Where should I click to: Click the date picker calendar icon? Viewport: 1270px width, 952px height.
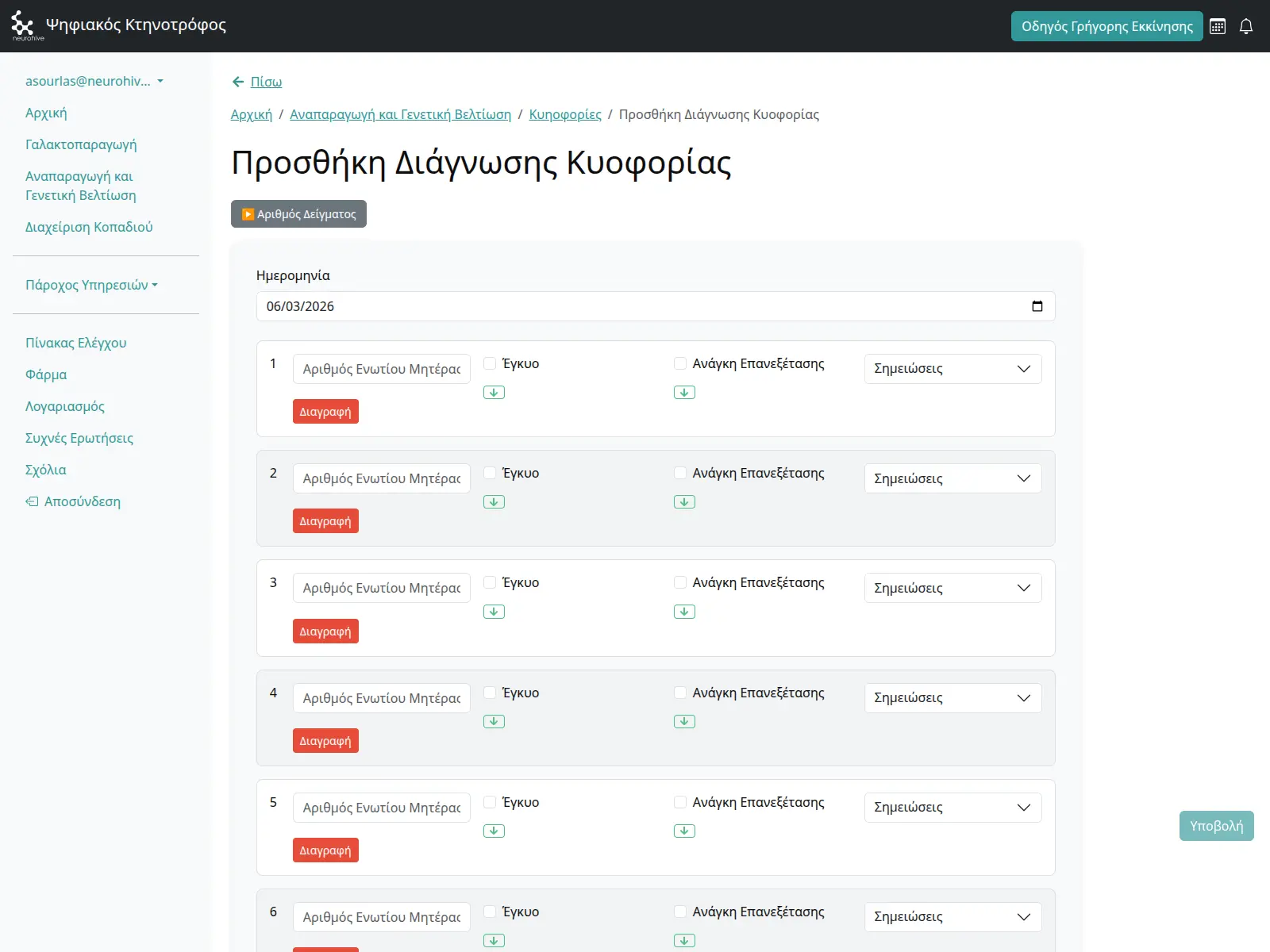[1037, 306]
